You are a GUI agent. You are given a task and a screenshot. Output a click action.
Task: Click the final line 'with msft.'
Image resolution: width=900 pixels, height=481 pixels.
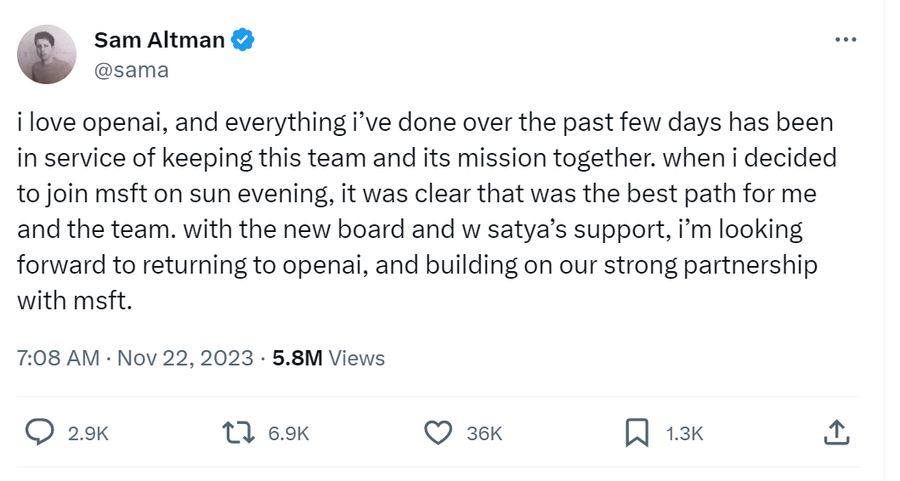75,300
